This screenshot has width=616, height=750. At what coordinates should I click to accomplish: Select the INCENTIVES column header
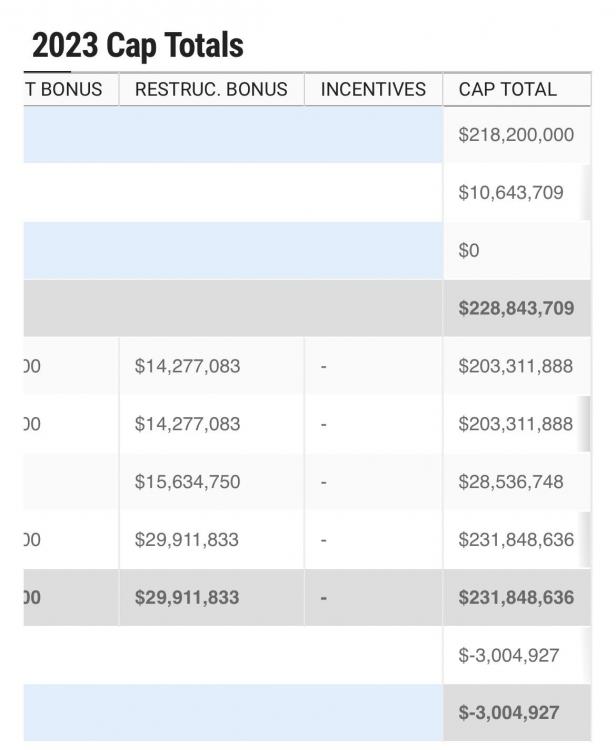pyautogui.click(x=373, y=89)
